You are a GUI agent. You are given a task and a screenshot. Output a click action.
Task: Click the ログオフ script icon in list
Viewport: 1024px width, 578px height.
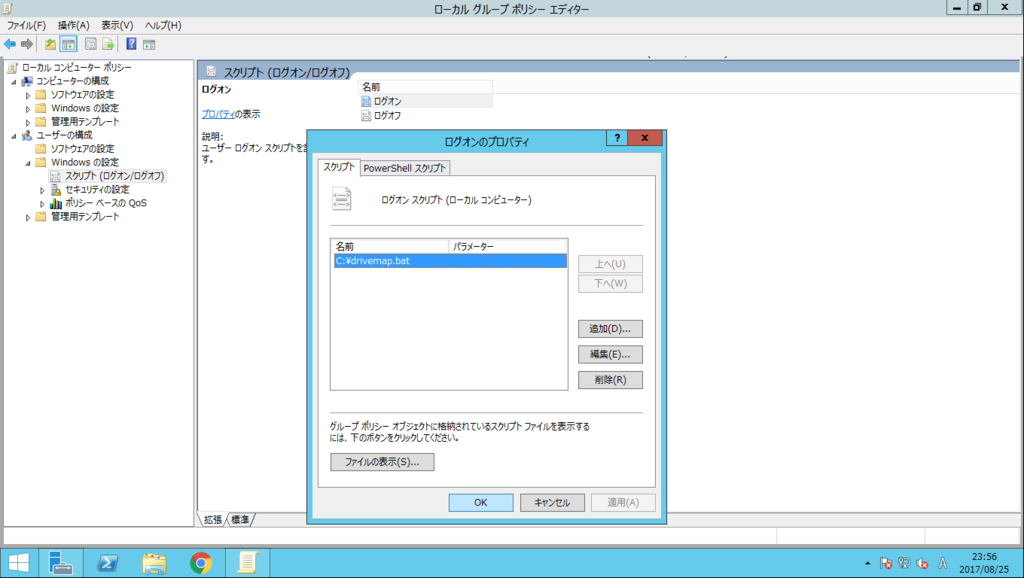[x=366, y=116]
